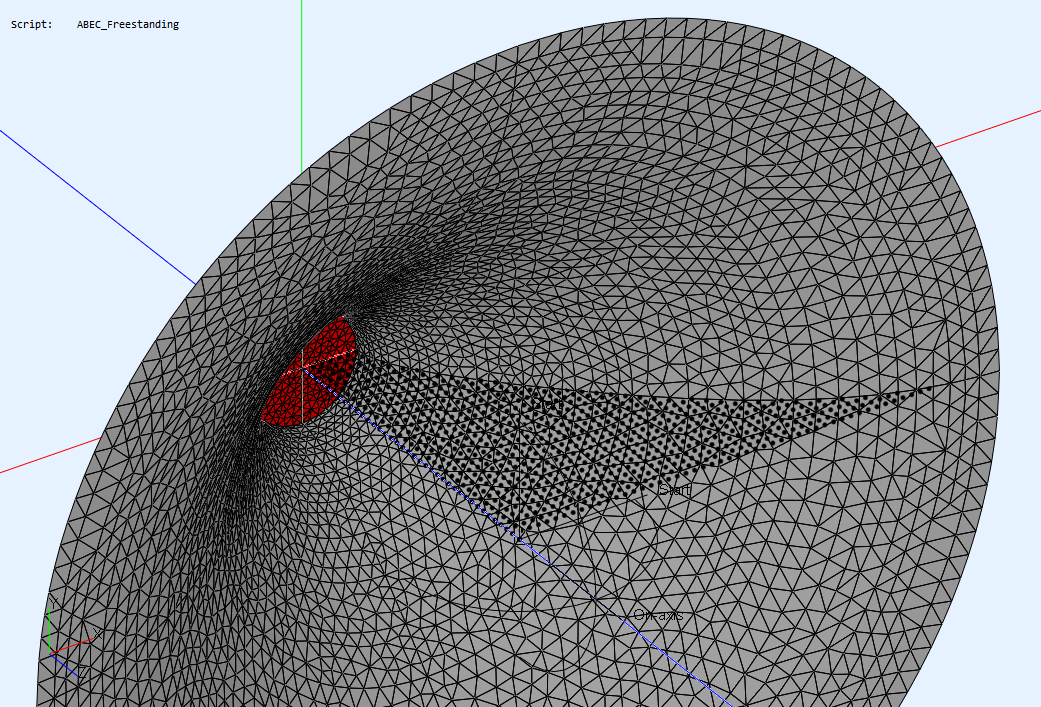This screenshot has width=1041, height=707.
Task: Select the "On-axis" label in the viewport
Action: tap(658, 615)
